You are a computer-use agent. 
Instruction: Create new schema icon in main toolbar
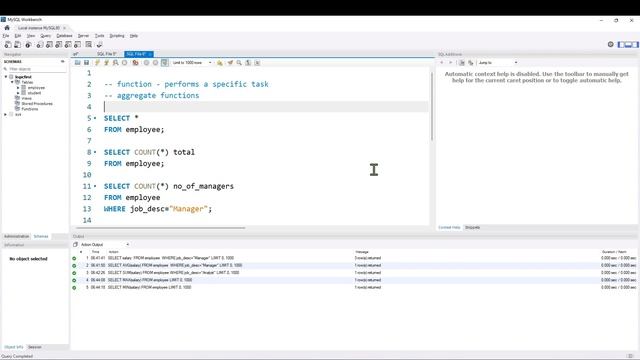tap(40, 44)
